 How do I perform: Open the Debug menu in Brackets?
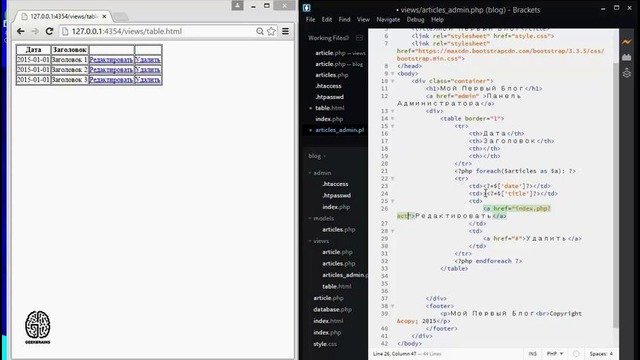pyautogui.click(x=415, y=20)
